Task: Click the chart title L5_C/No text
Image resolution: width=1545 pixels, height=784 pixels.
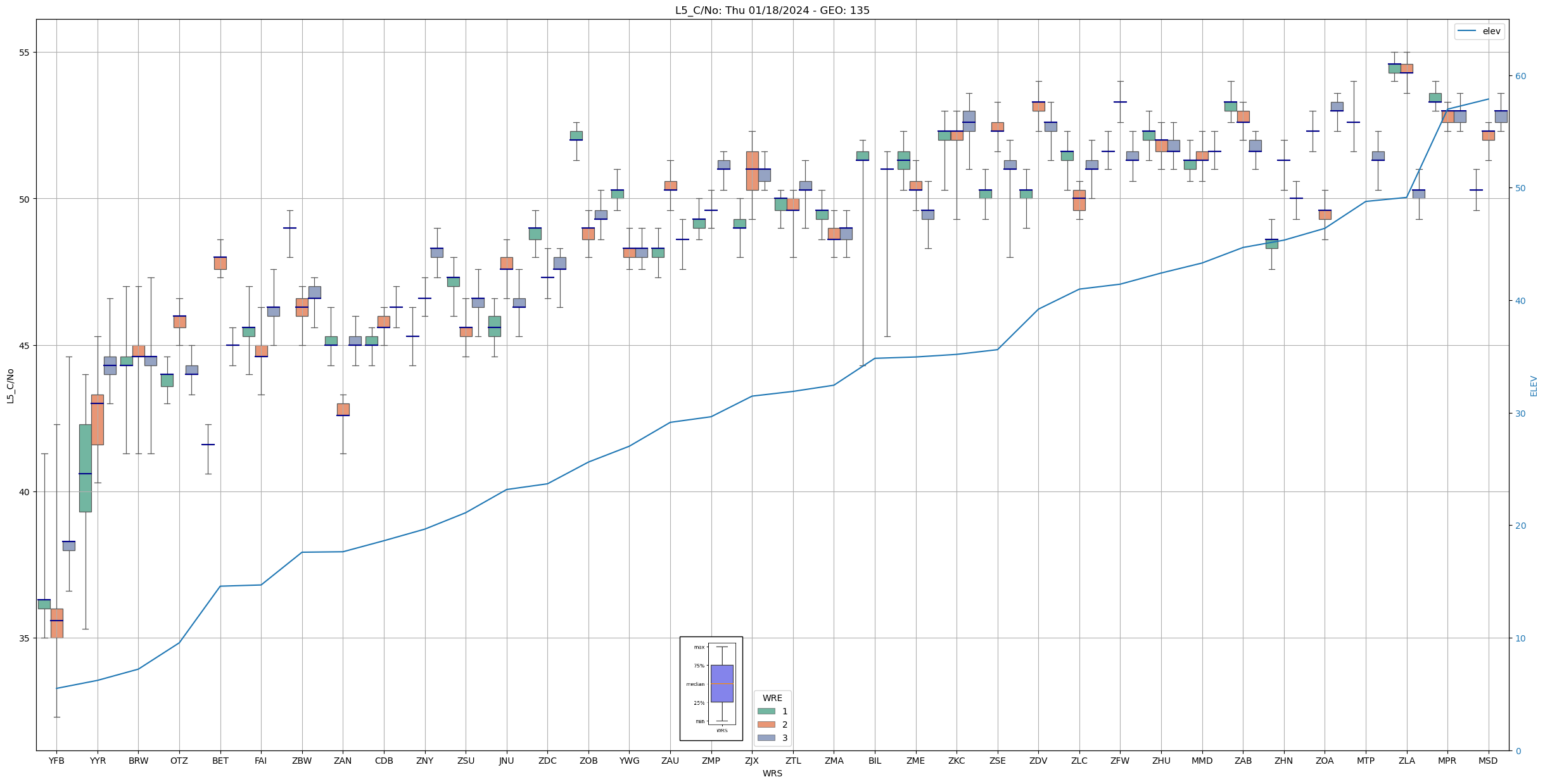Action: (x=772, y=10)
